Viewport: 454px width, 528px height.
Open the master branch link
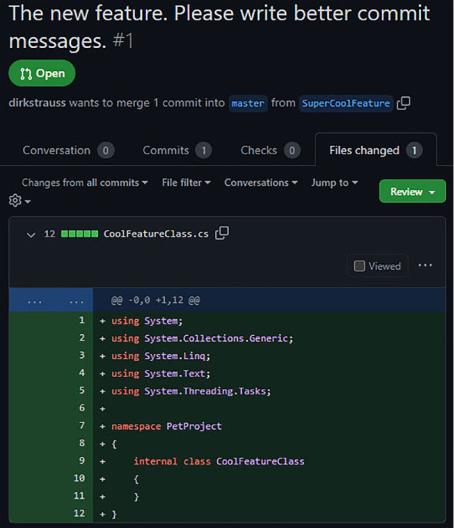click(x=248, y=103)
